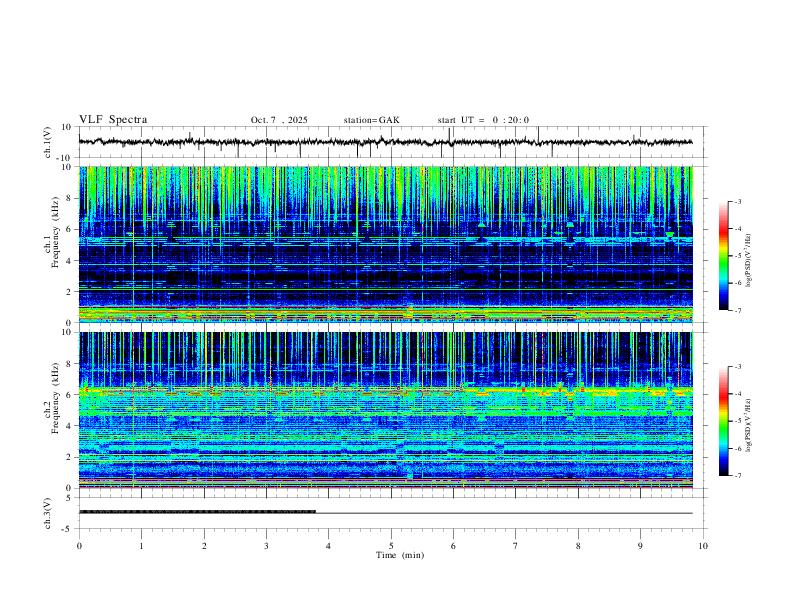Click time axis tick label '8'
792x612 pixels.
tap(578, 546)
